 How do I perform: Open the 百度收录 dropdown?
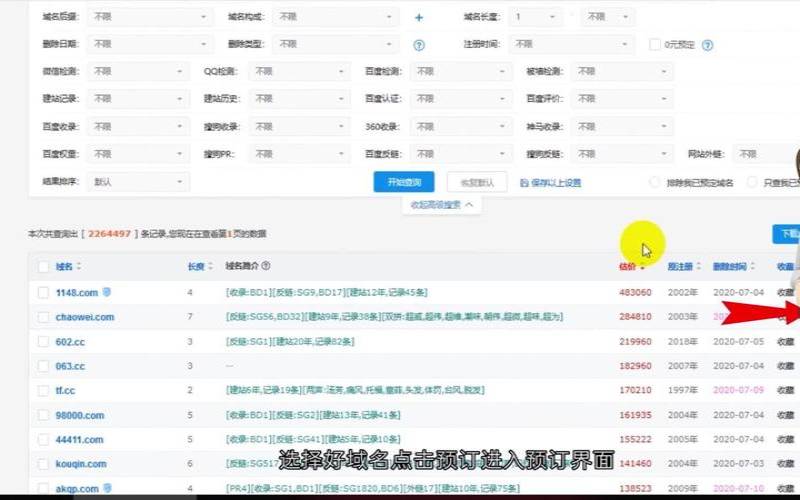pyautogui.click(x=138, y=126)
